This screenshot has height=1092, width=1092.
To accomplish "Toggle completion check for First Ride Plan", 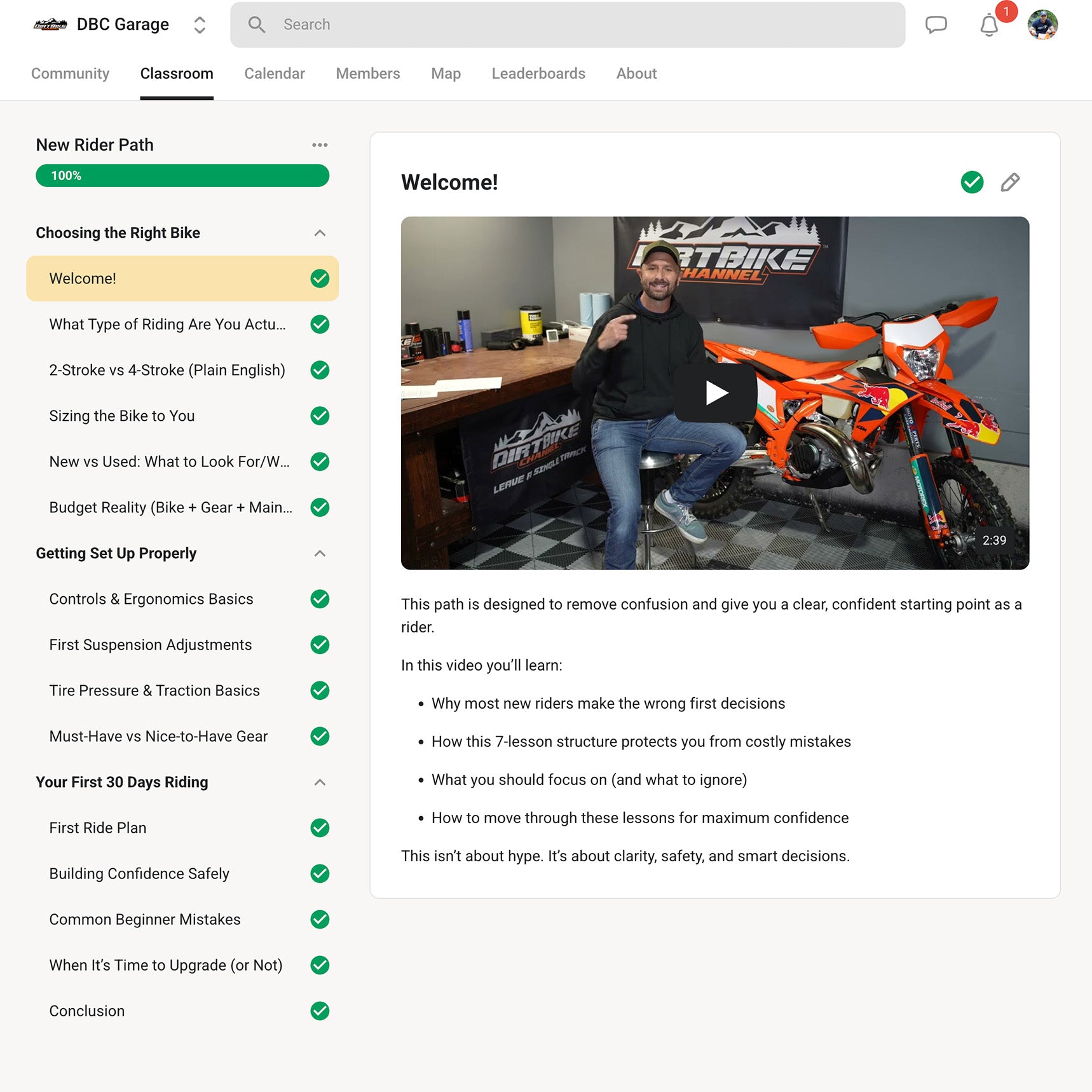I will click(x=320, y=828).
